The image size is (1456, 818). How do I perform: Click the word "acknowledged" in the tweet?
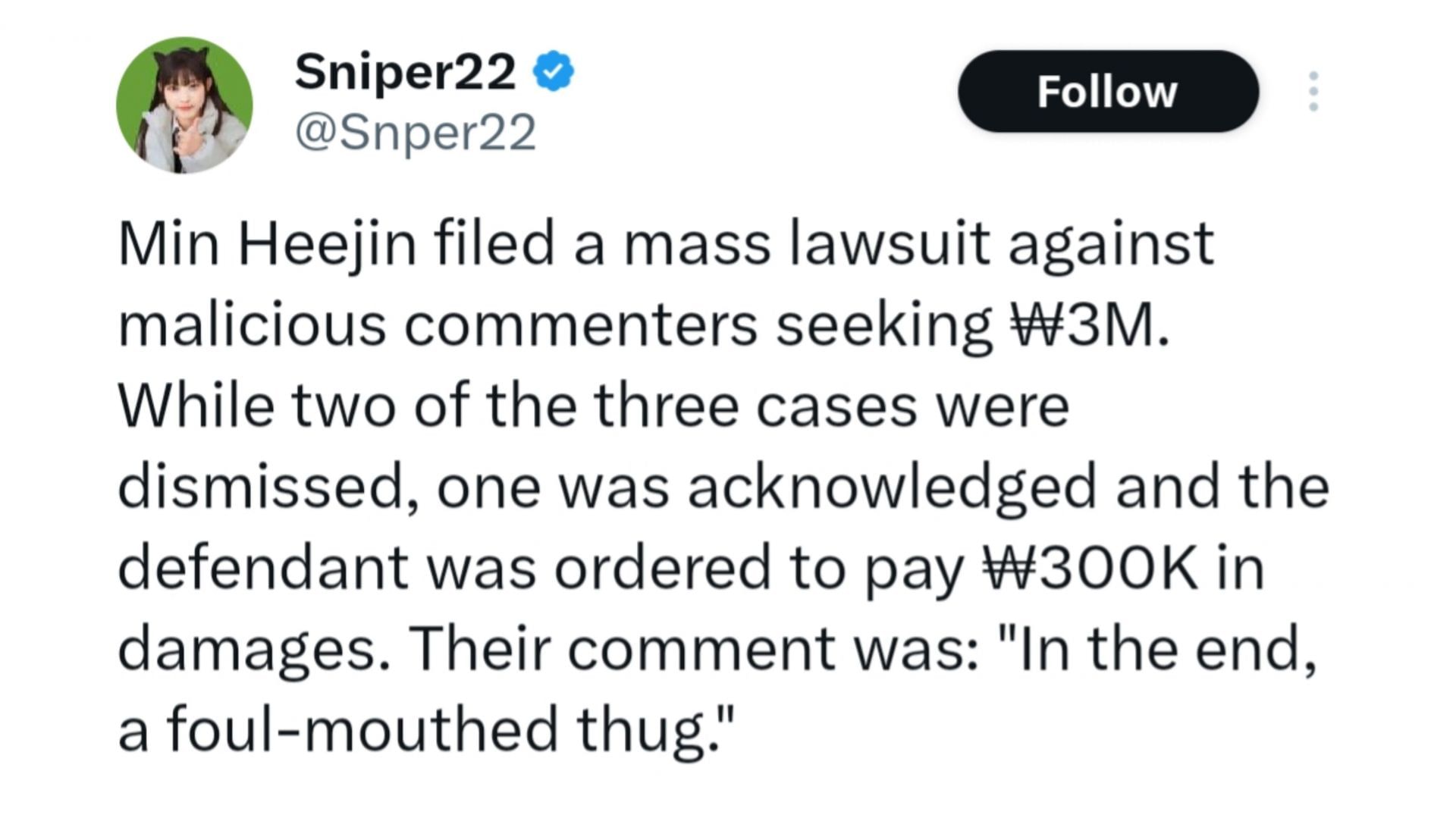tap(893, 487)
